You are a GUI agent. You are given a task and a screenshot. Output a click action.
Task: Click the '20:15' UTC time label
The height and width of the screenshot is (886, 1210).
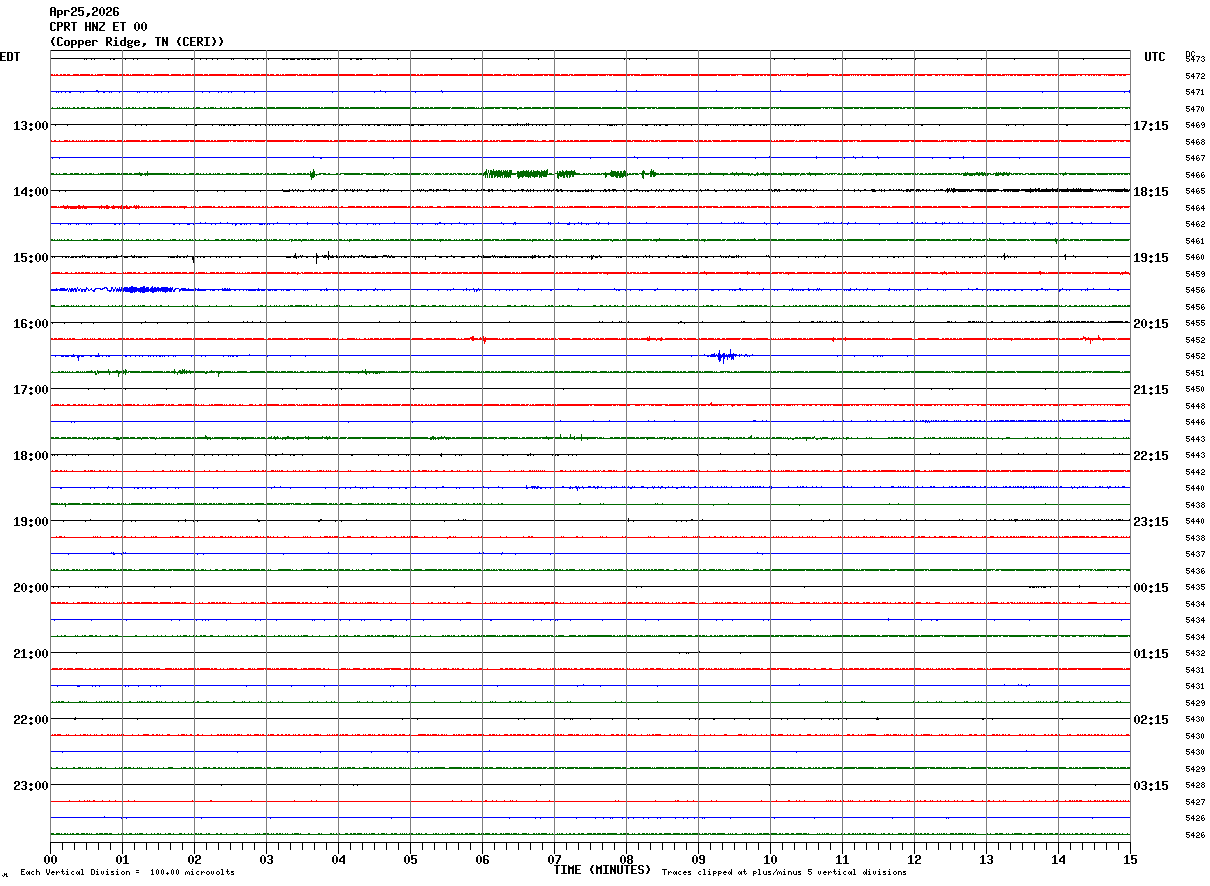point(1150,324)
